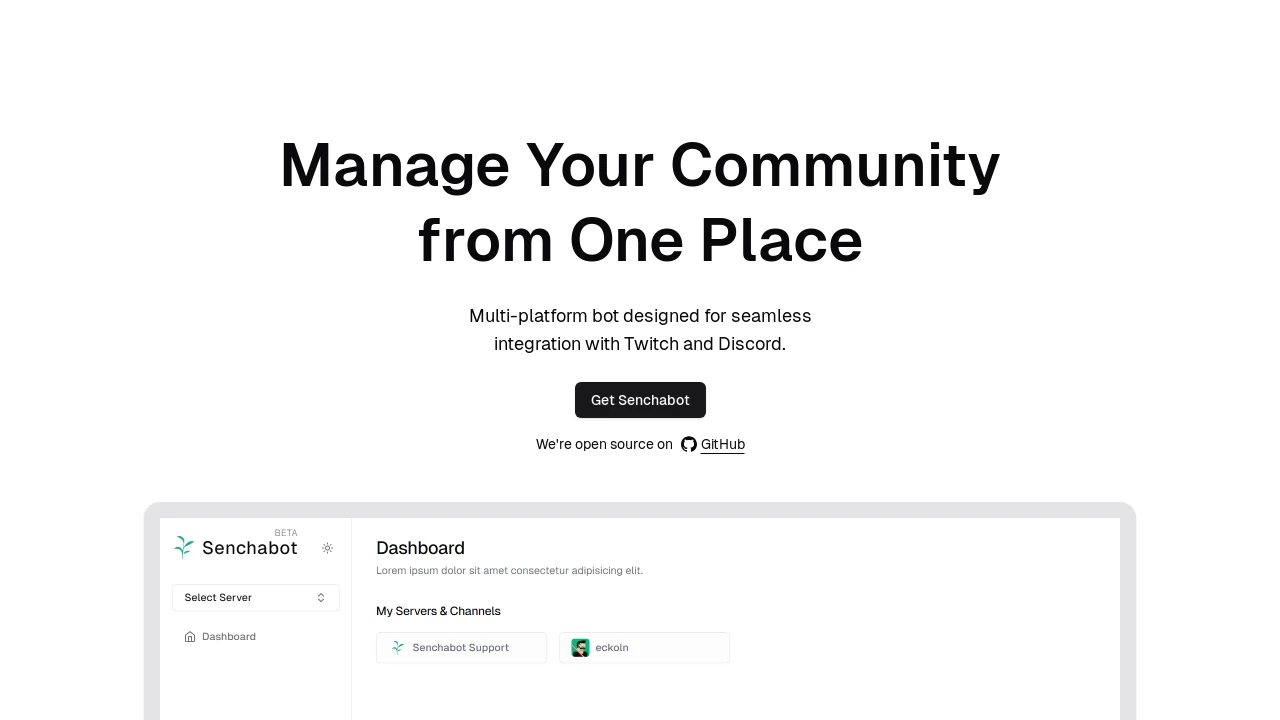Screen dimensions: 1280x720
Task: Click the Manage Your Community headline
Action: [x=640, y=203]
